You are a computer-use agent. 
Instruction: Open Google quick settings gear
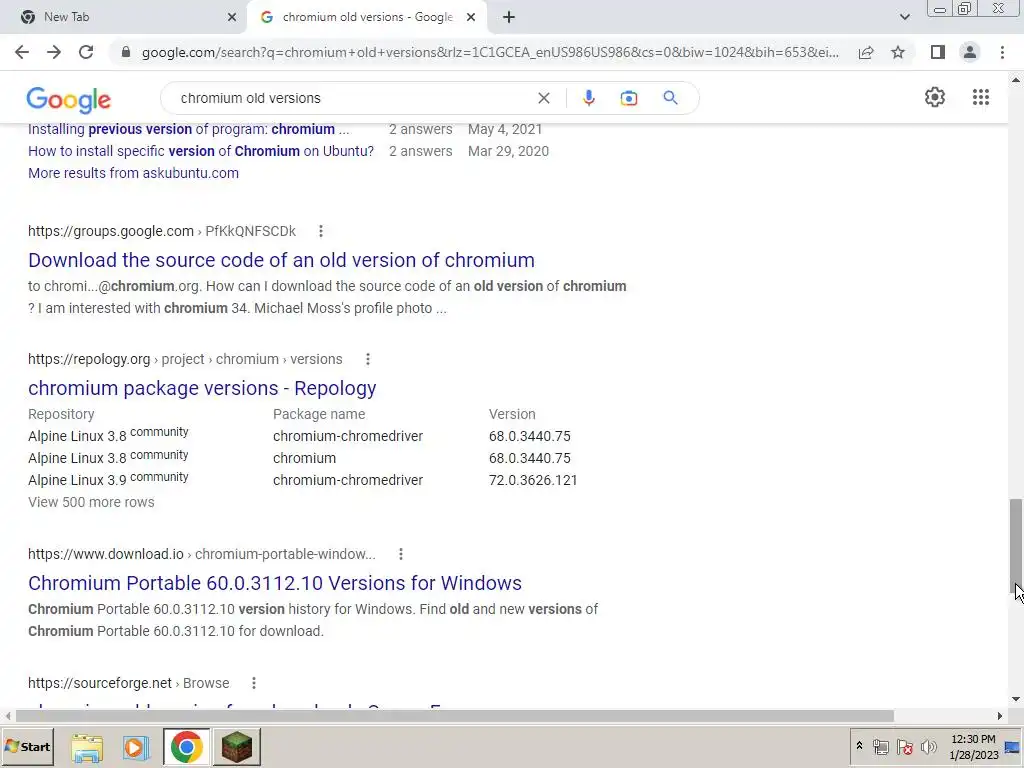(935, 97)
